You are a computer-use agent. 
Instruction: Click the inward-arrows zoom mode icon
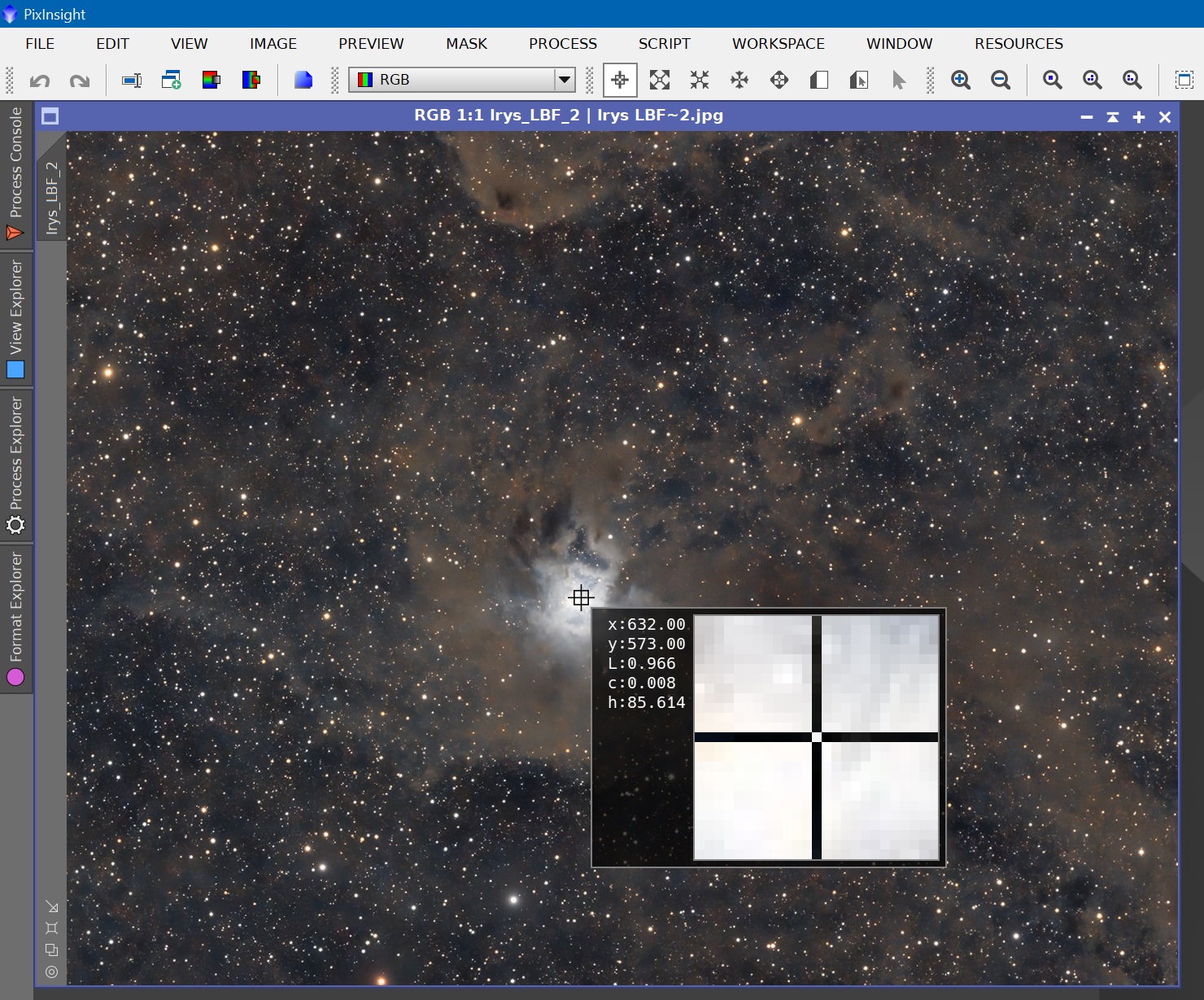(700, 80)
